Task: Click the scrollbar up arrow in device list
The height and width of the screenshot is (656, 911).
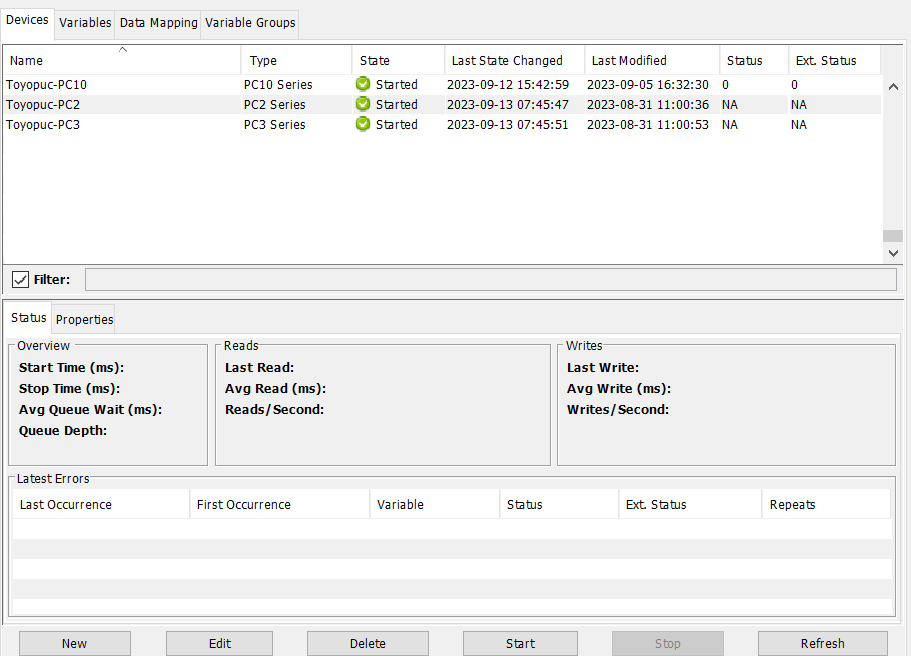Action: [x=893, y=87]
